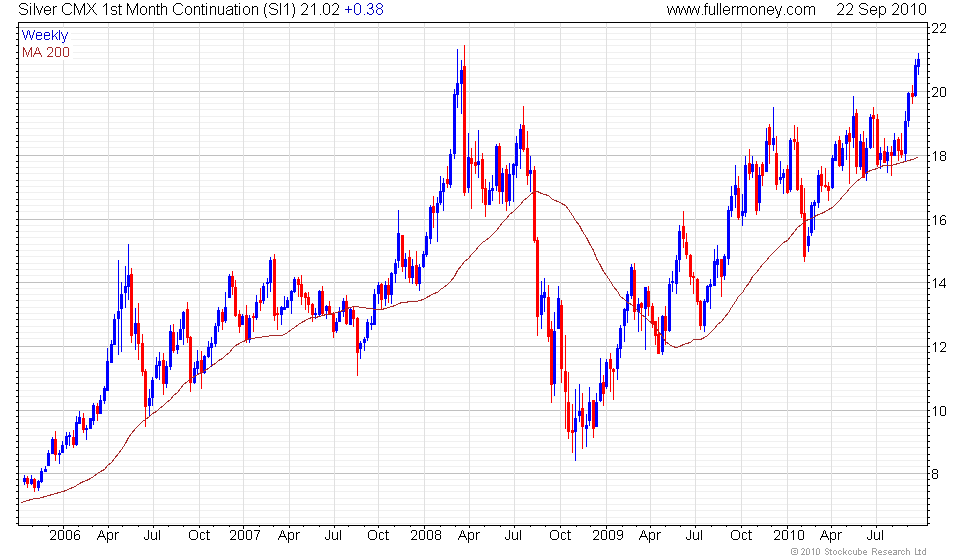This screenshot has width=980, height=560.
Task: Click the last price value '21.02'
Action: coord(320,10)
